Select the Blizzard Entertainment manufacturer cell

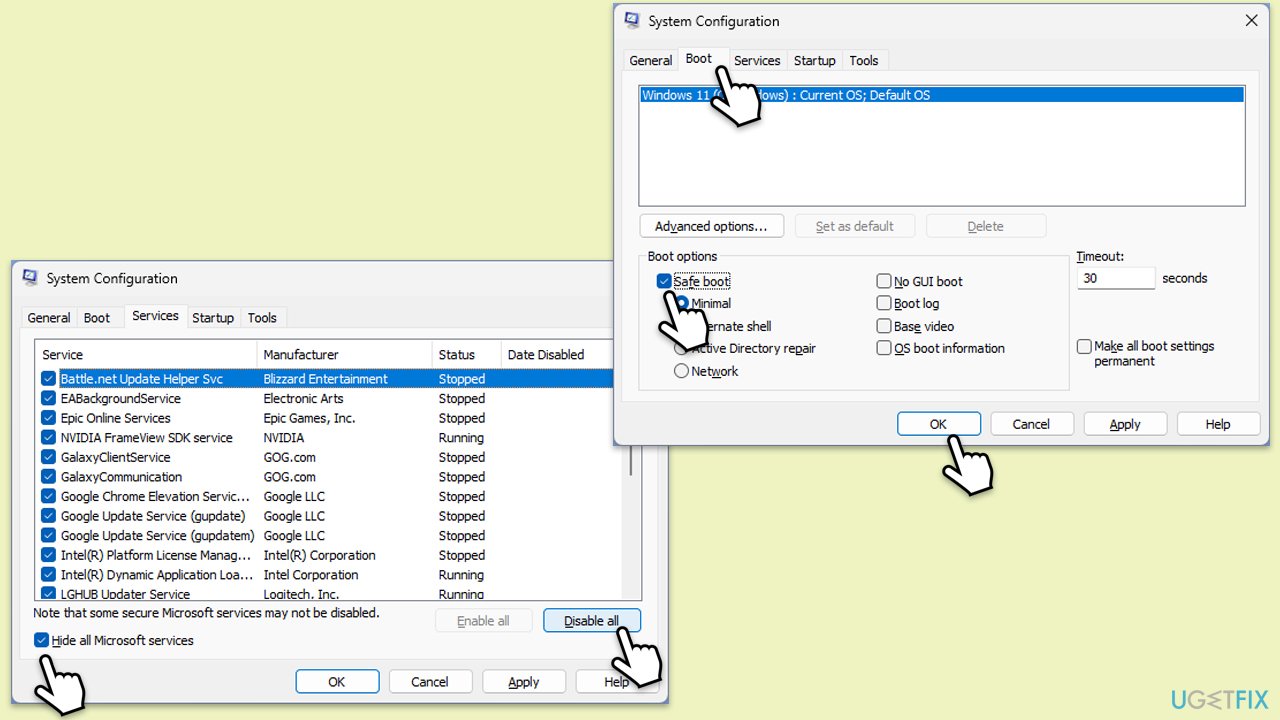(325, 379)
